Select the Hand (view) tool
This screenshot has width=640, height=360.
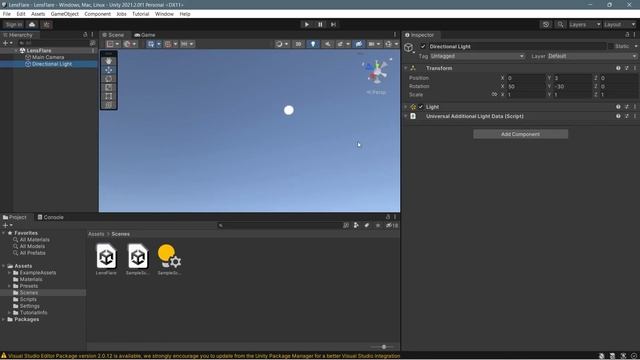109,61
